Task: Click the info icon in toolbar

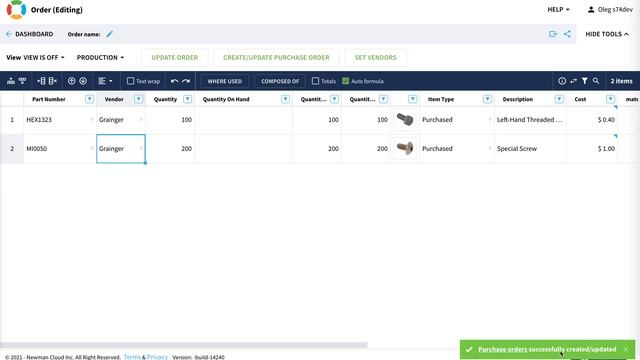Action: click(x=562, y=81)
